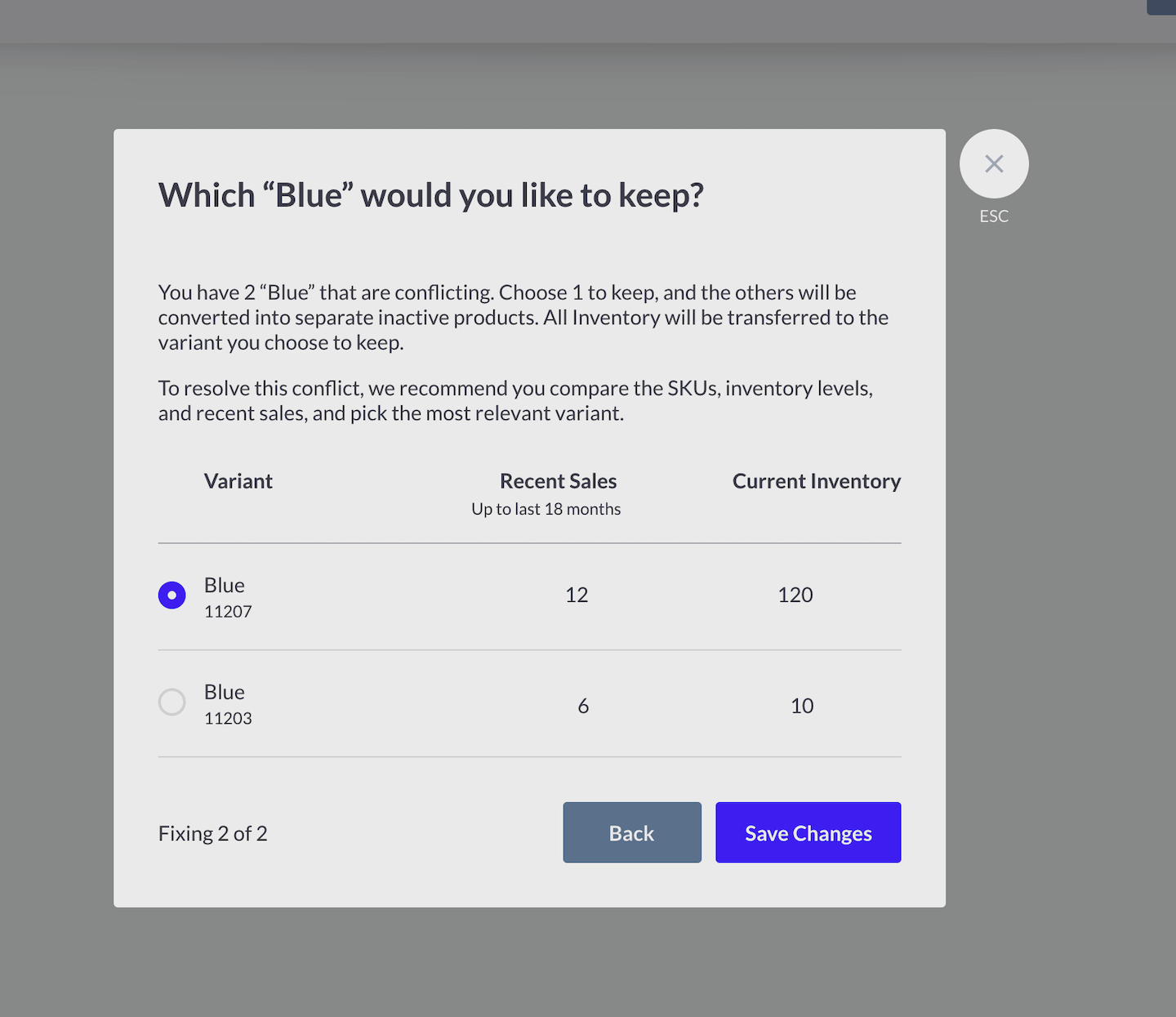Click the recent sales value 6
The width and height of the screenshot is (1176, 1017).
(x=583, y=706)
